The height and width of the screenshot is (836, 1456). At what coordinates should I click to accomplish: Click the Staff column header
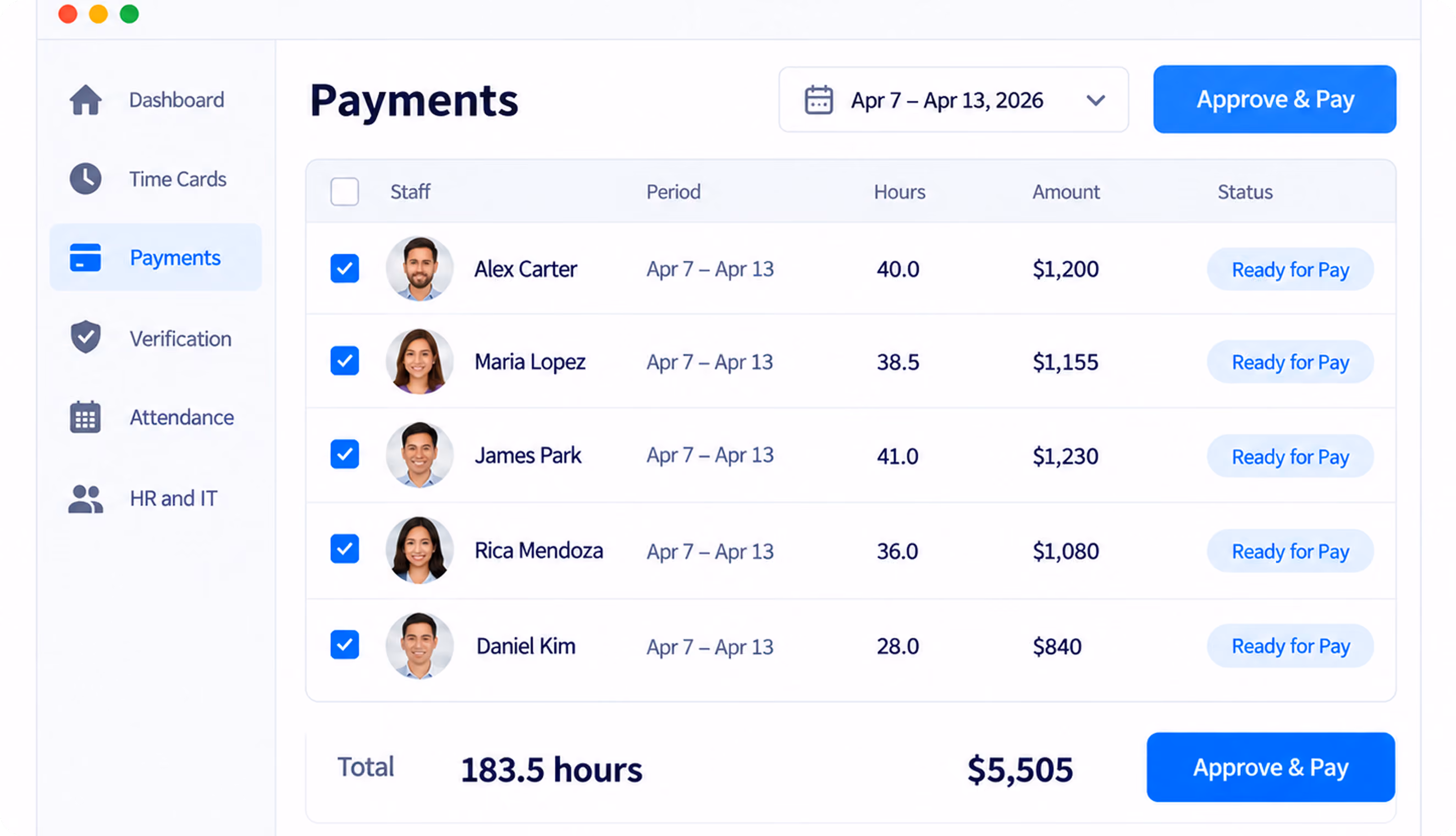[410, 192]
